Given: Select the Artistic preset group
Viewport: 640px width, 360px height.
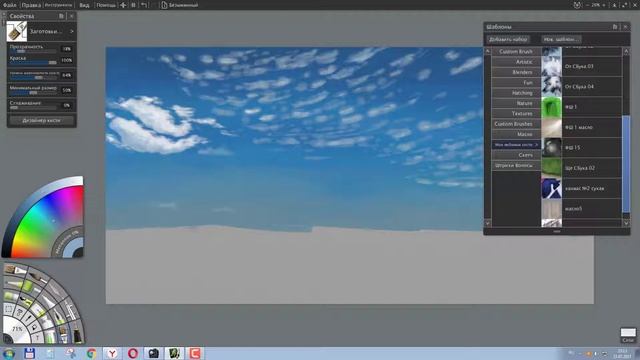Looking at the screenshot, I should click(516, 62).
